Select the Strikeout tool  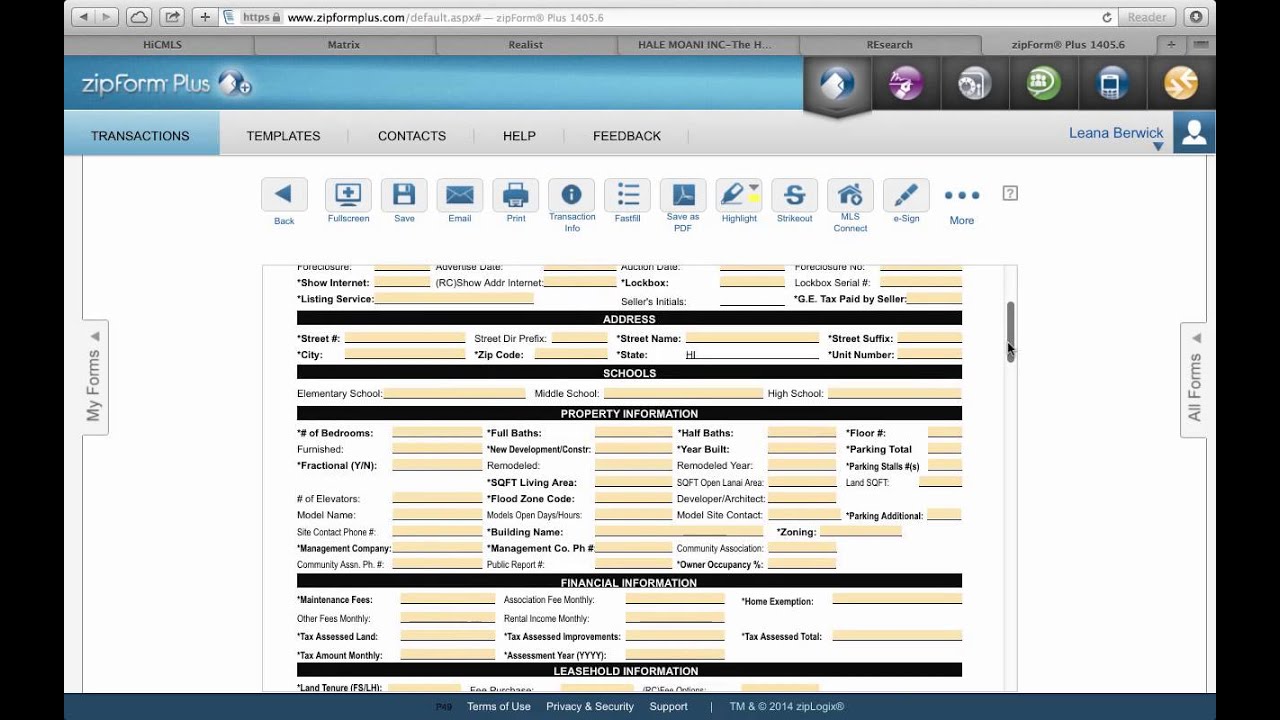coord(795,195)
